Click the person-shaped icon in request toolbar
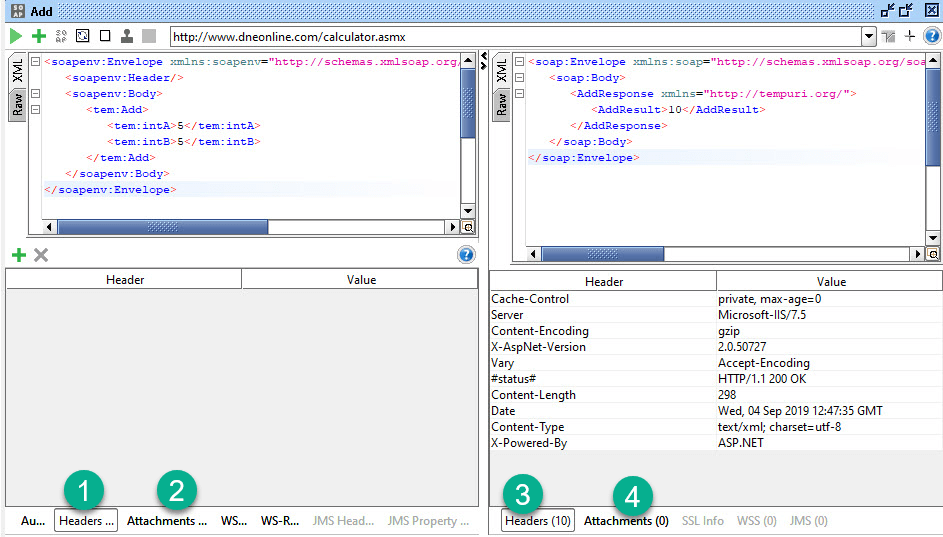943x537 pixels. tap(127, 36)
